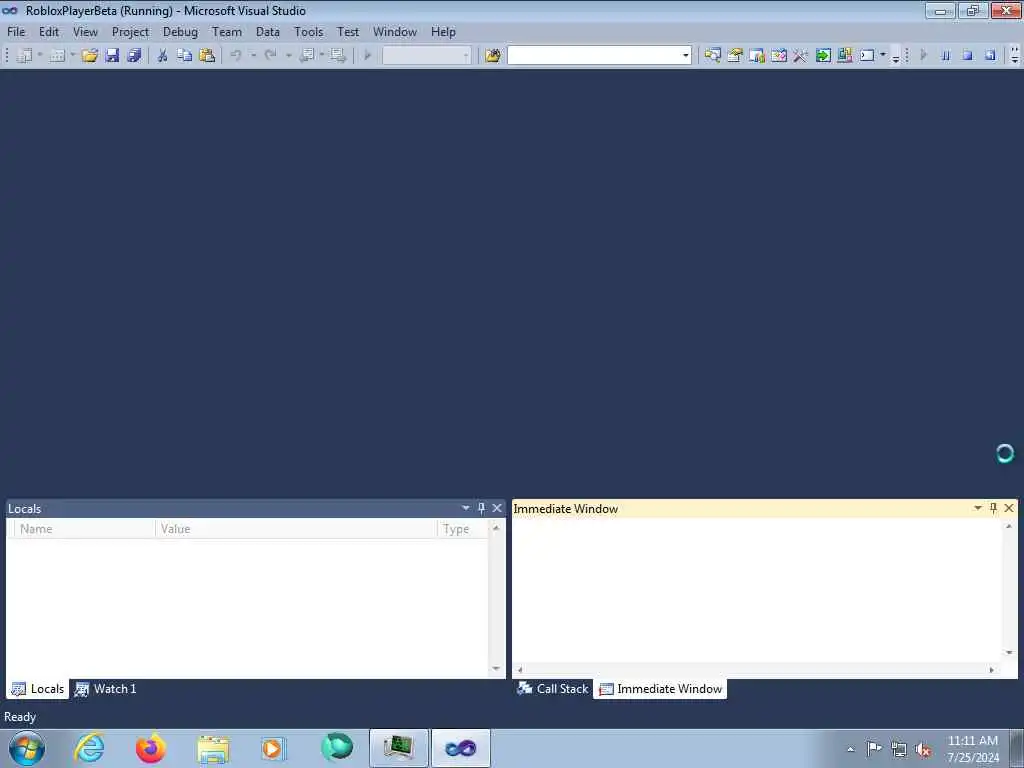Image resolution: width=1024 pixels, height=768 pixels.
Task: Click the Name column header in Locals
Action: tap(84, 529)
